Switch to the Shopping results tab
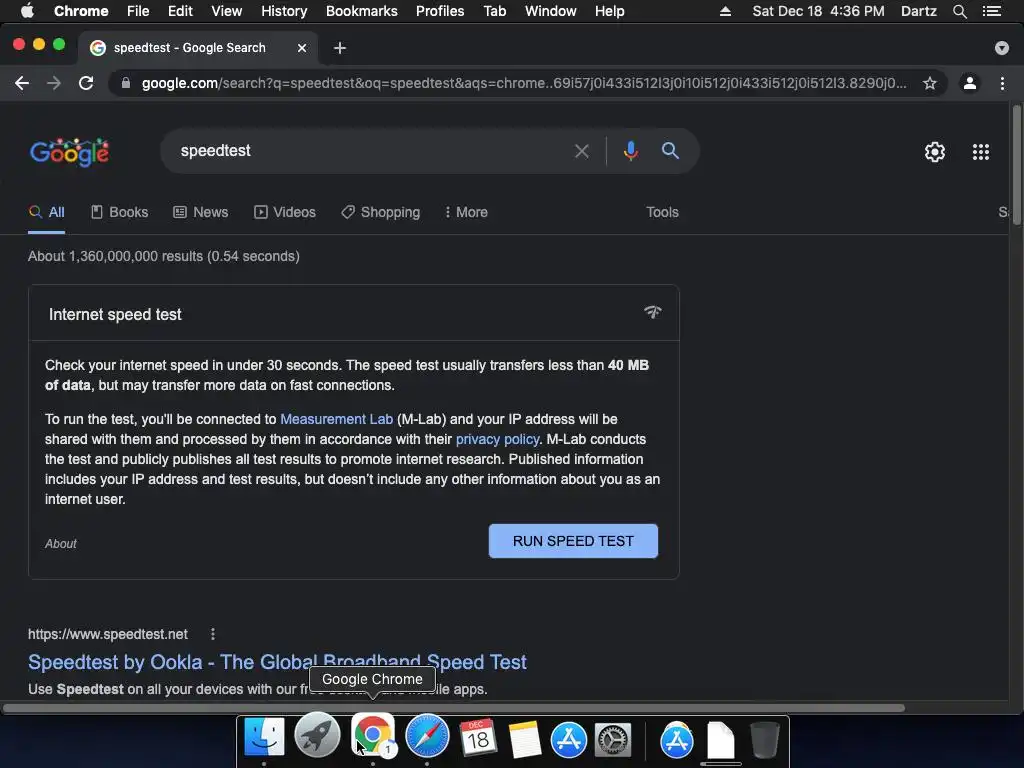 381,212
